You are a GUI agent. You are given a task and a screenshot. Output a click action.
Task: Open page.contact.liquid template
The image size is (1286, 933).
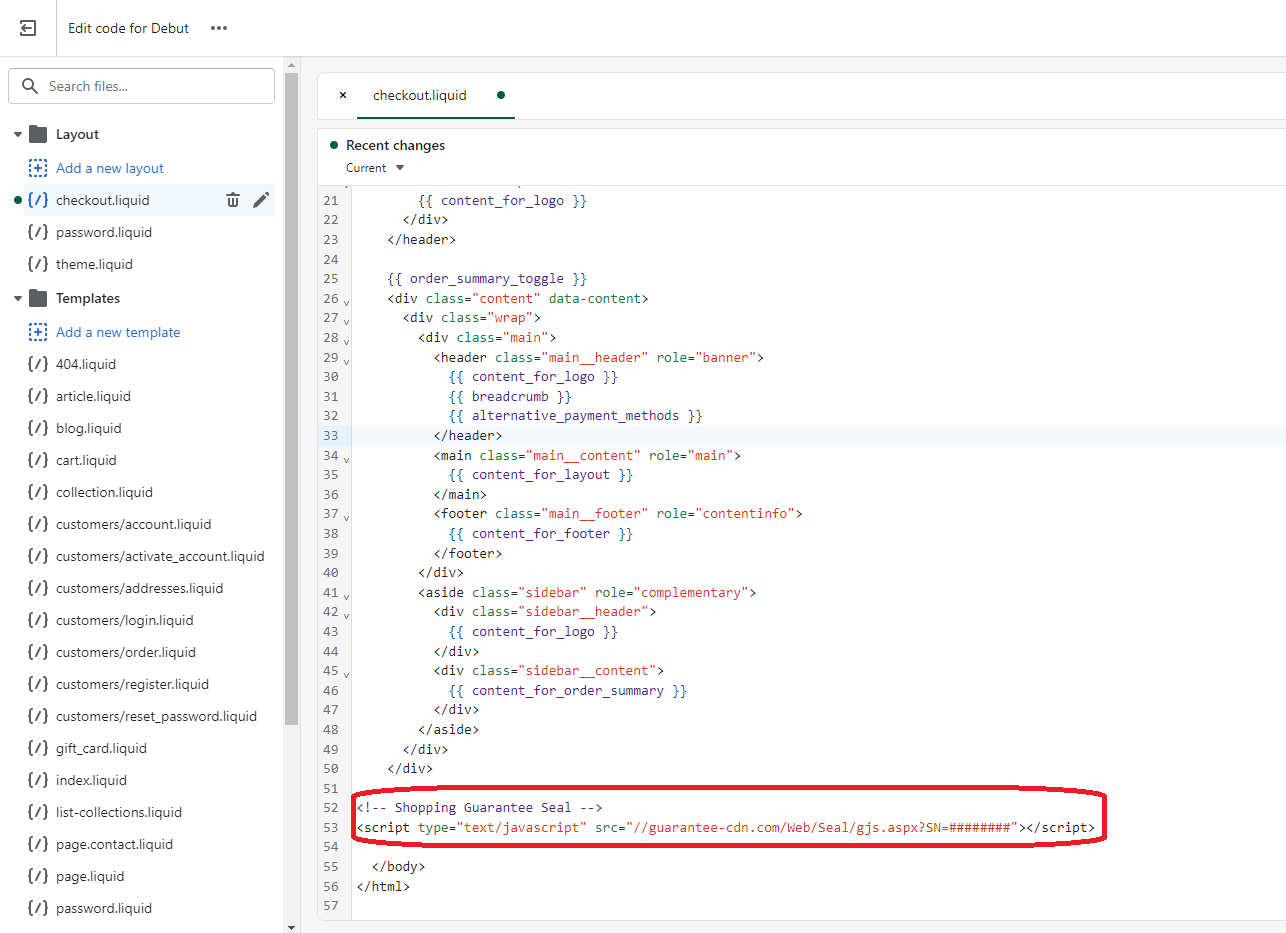point(114,844)
